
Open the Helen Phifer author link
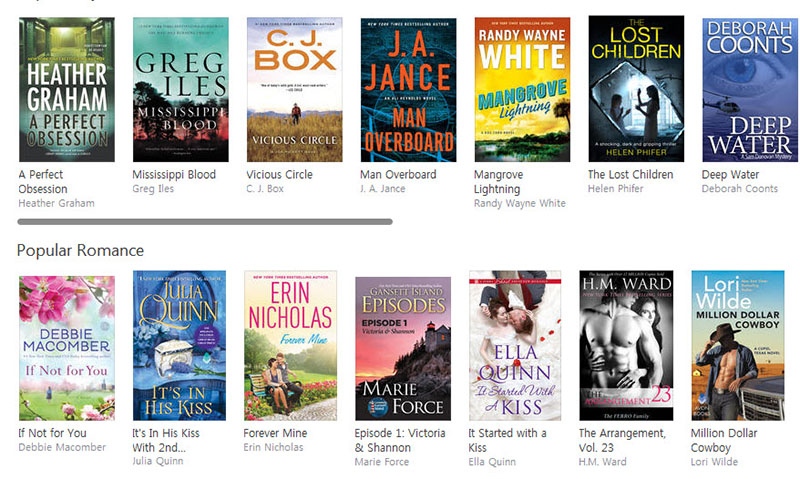[x=615, y=189]
